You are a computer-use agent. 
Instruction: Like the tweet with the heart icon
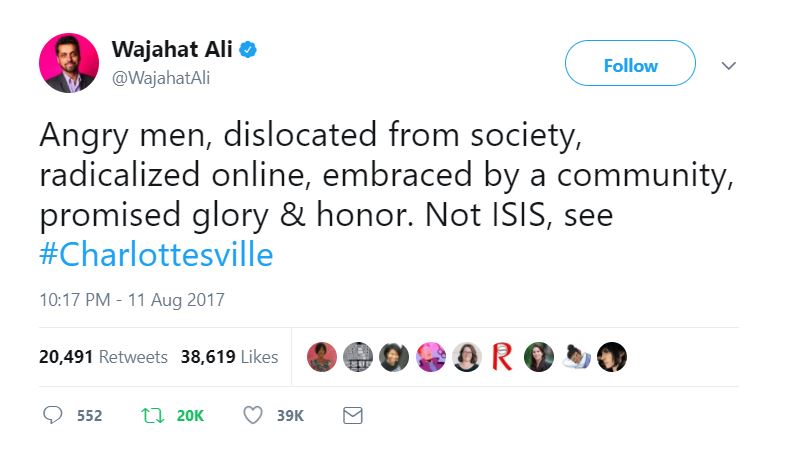pyautogui.click(x=253, y=414)
